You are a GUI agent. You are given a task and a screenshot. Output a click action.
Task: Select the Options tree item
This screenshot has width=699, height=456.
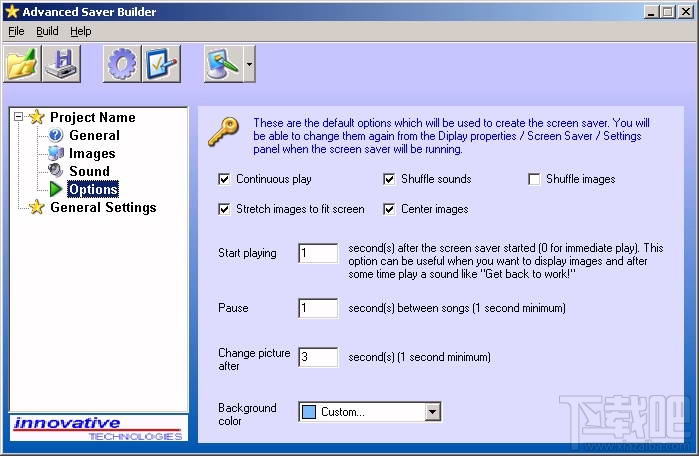[93, 189]
